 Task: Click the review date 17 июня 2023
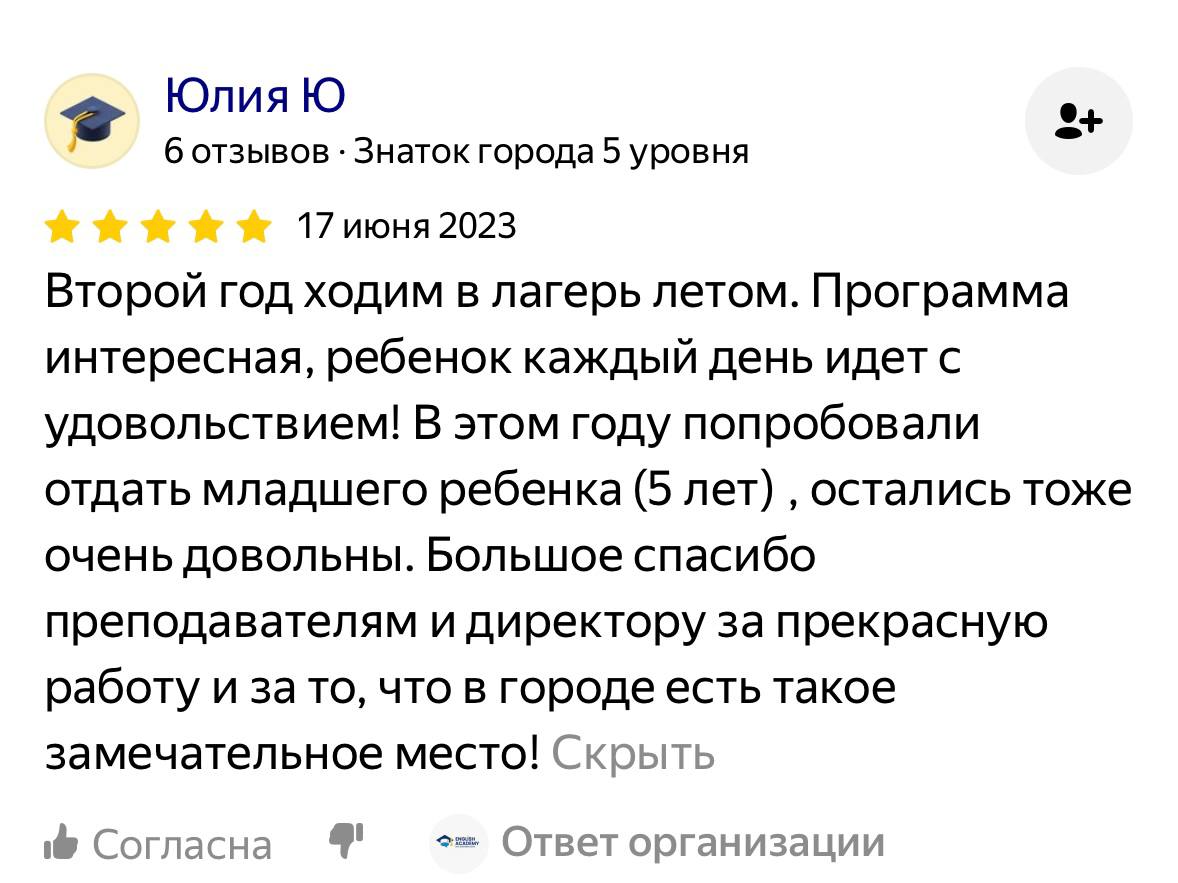(x=407, y=226)
